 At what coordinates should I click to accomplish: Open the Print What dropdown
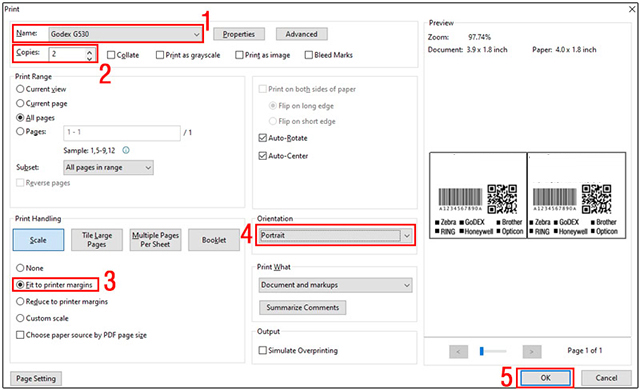[x=336, y=285]
